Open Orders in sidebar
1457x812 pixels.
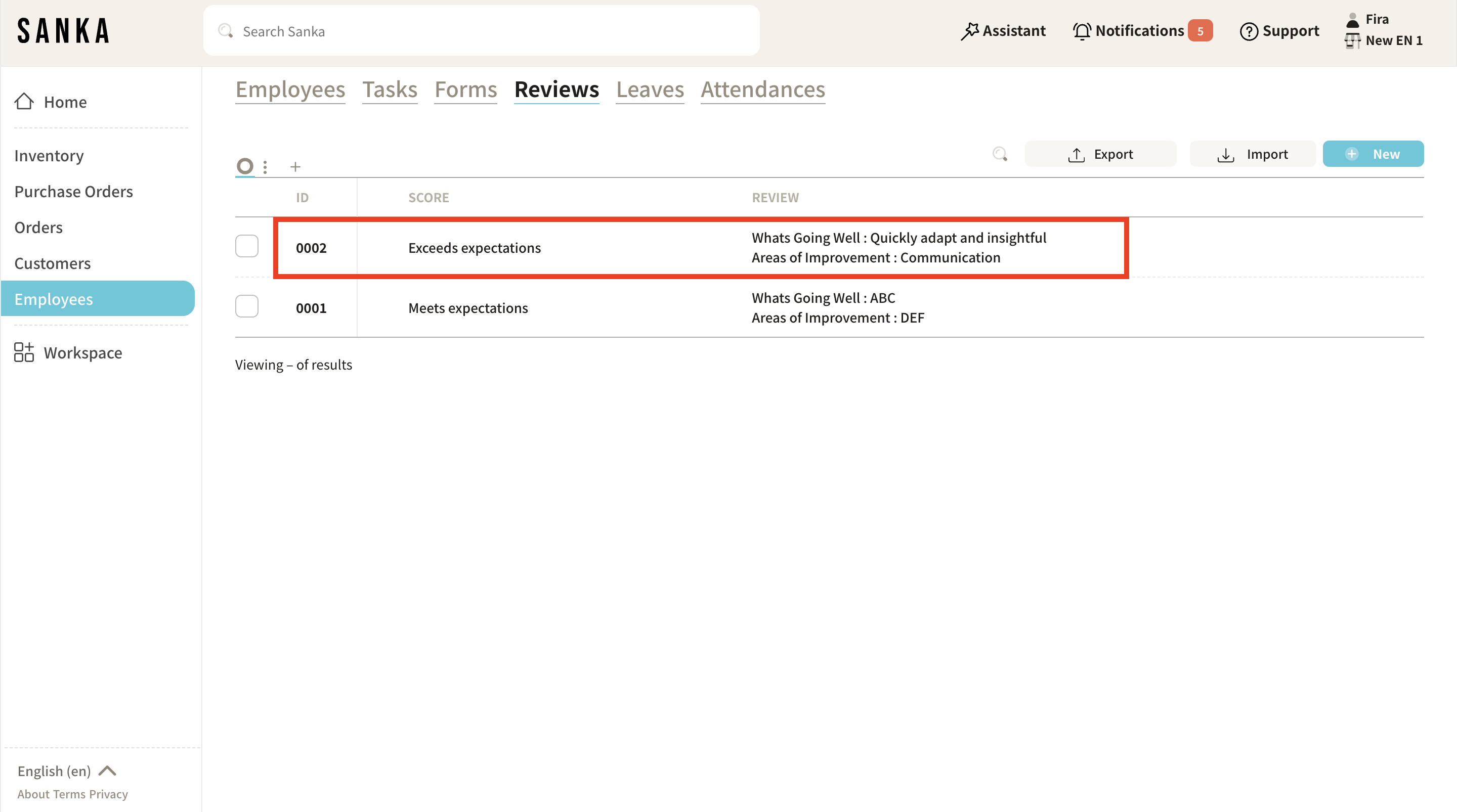pos(38,228)
